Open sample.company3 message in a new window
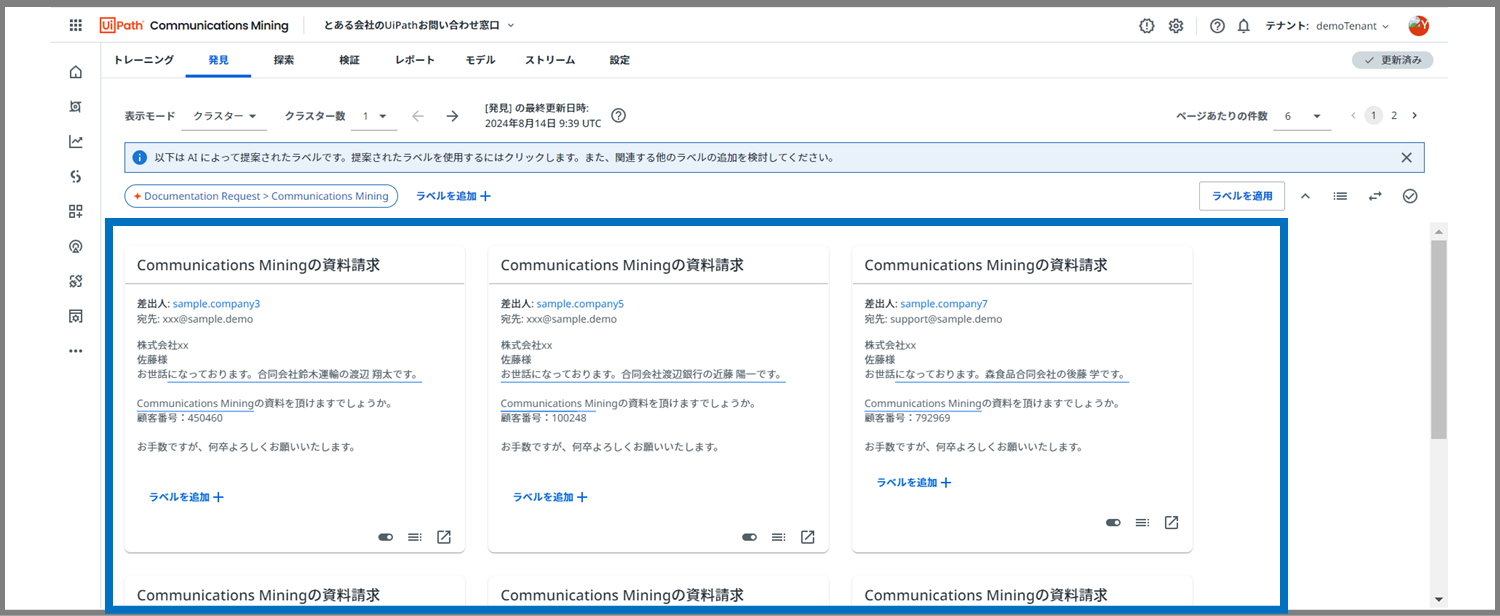 click(444, 537)
